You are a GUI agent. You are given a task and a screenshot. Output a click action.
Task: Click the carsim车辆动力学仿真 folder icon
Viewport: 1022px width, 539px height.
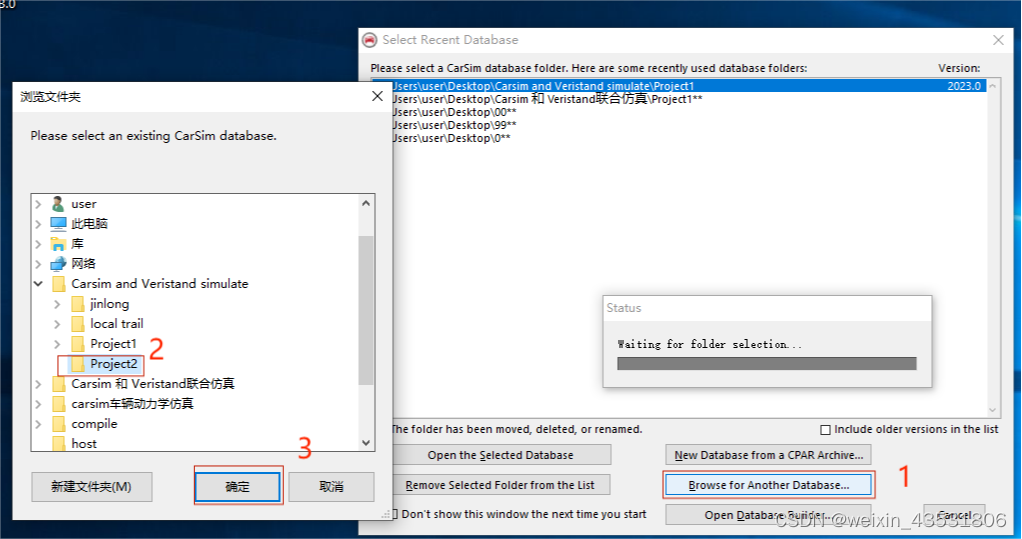[59, 404]
